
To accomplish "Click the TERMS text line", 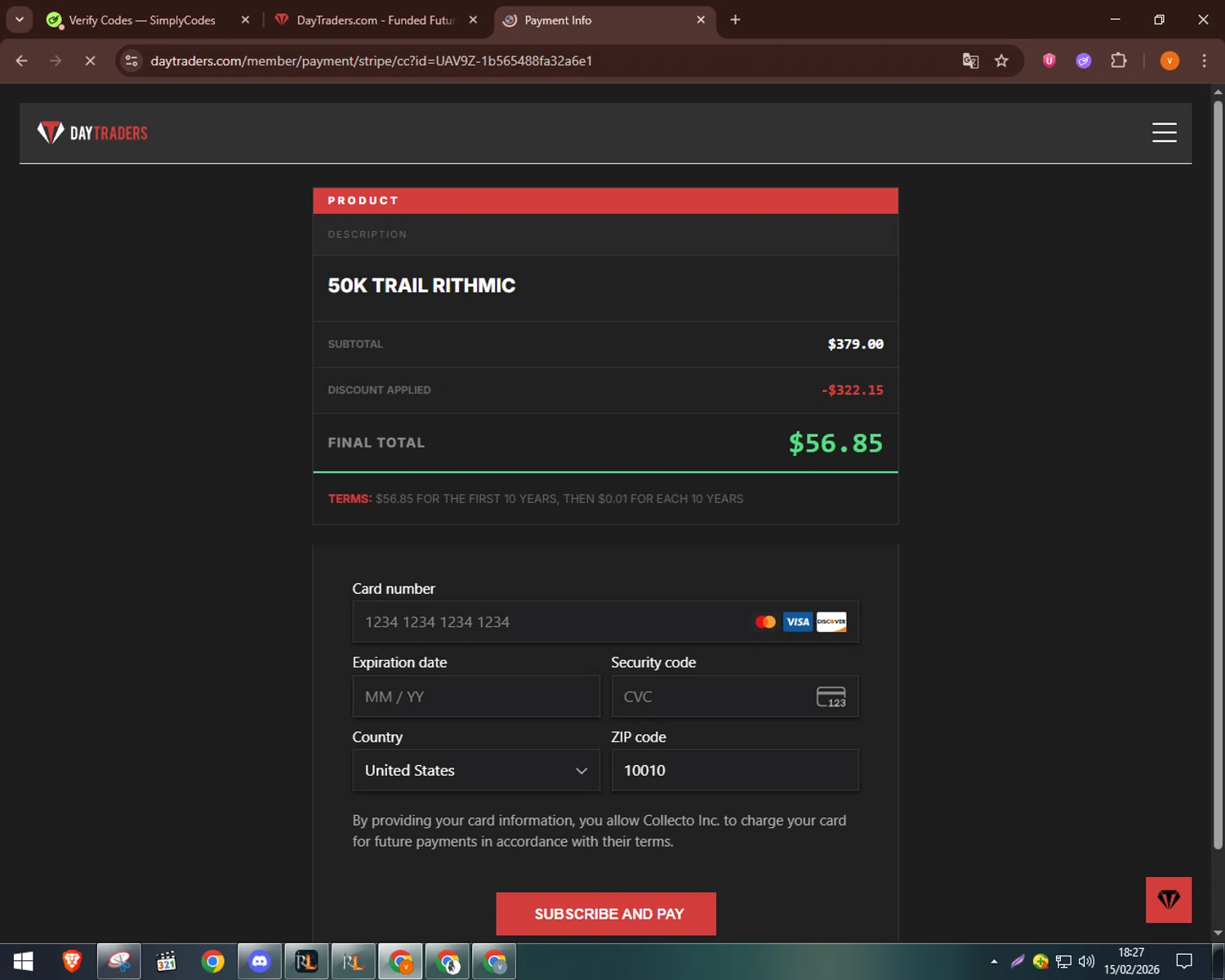I will coord(536,499).
